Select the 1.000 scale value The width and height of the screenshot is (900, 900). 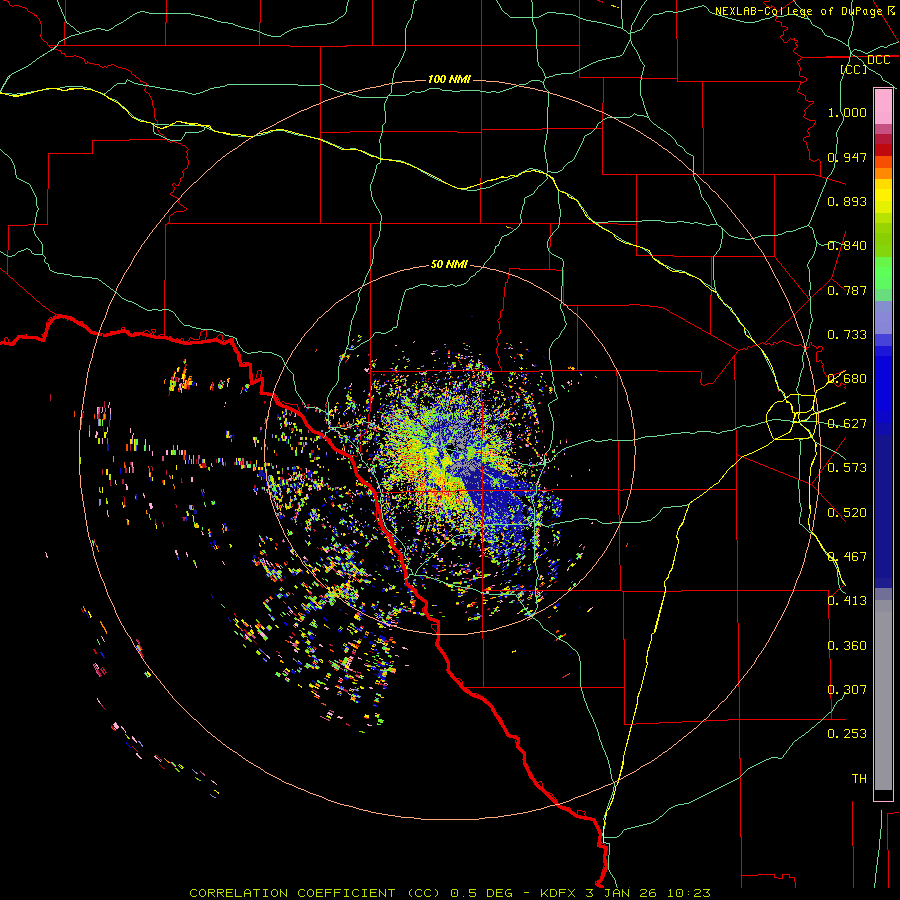pyautogui.click(x=847, y=112)
